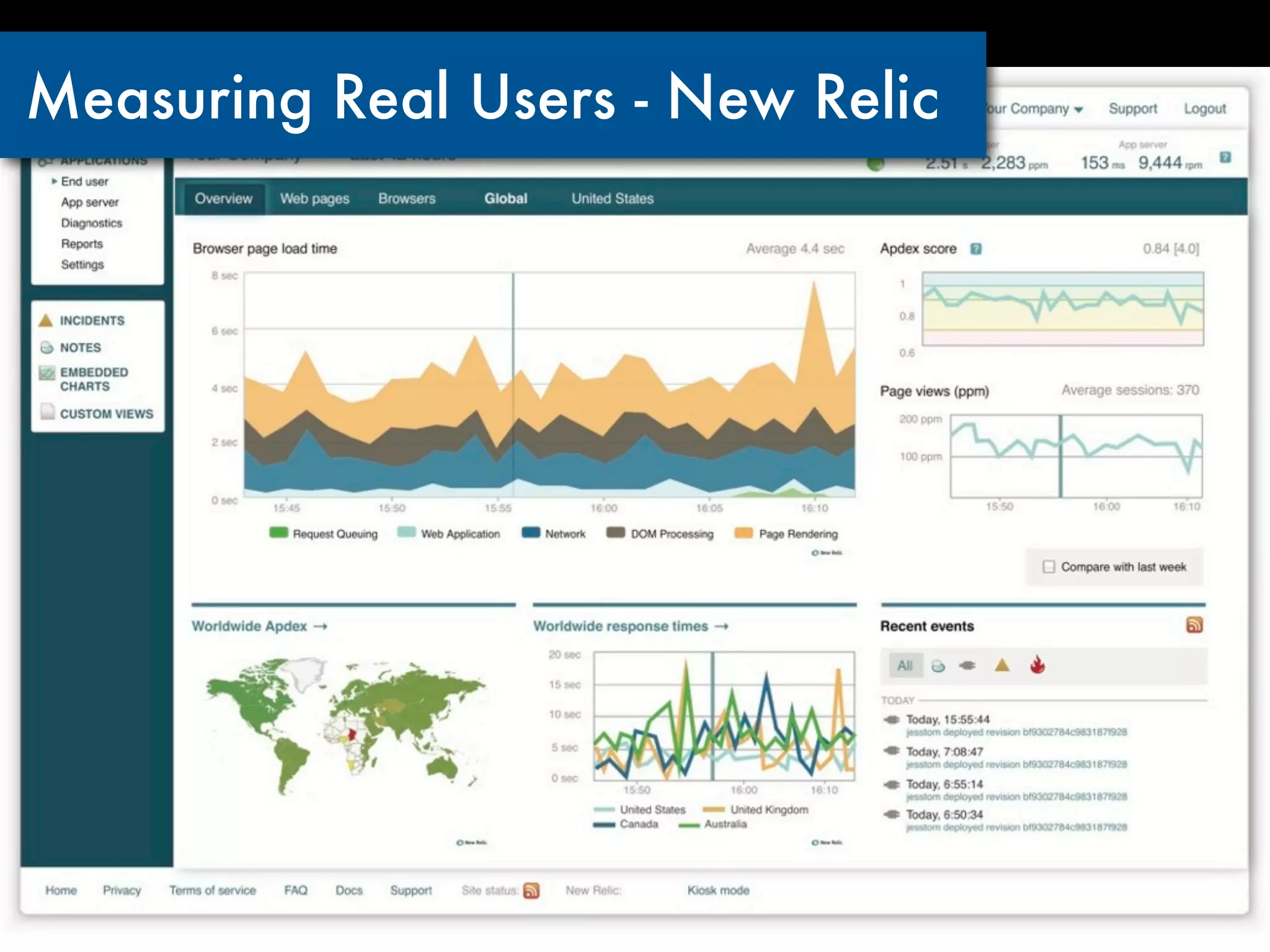
Task: Click the Logout link
Action: tap(1205, 108)
